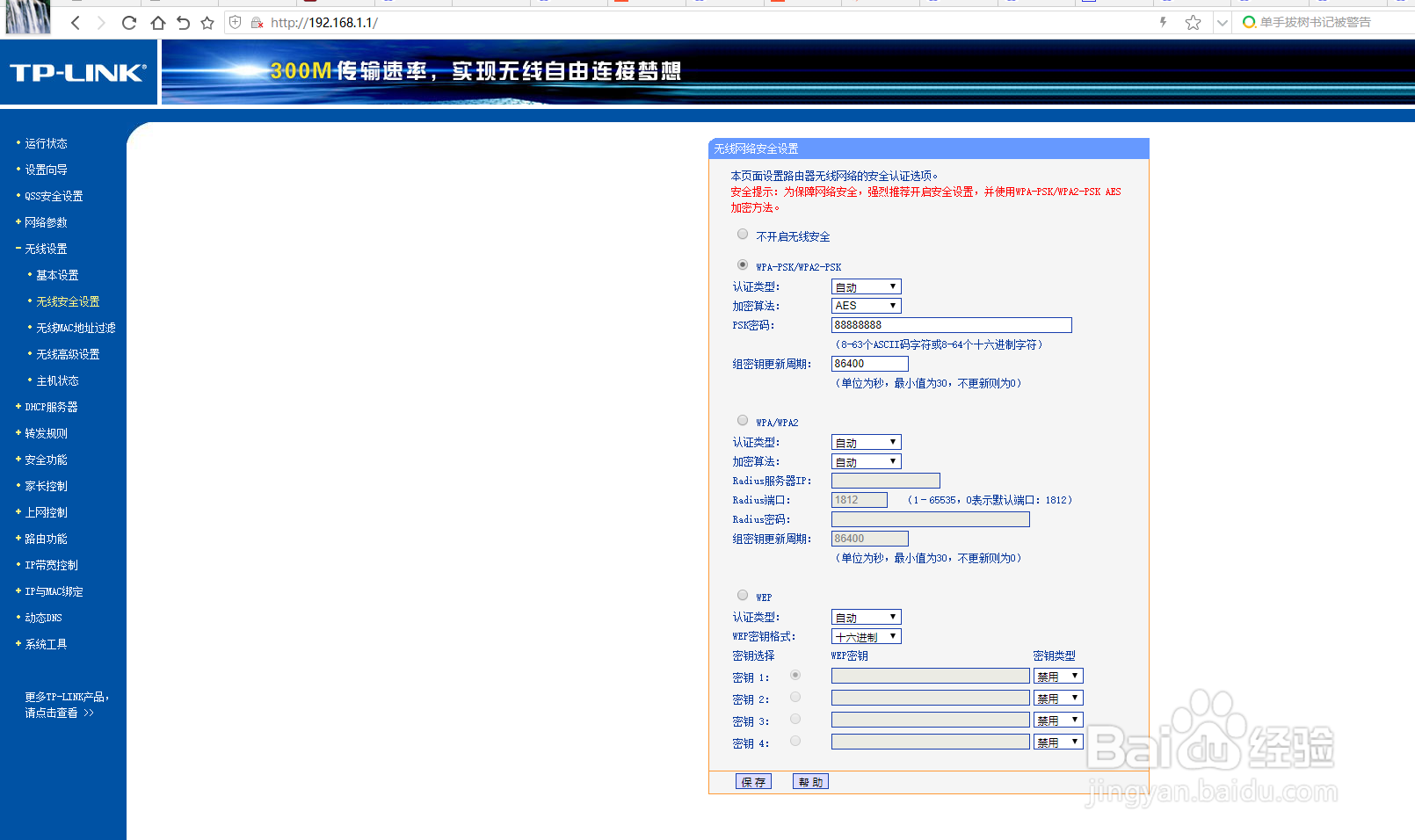Expand DHCP服务器 menu

tap(51, 407)
